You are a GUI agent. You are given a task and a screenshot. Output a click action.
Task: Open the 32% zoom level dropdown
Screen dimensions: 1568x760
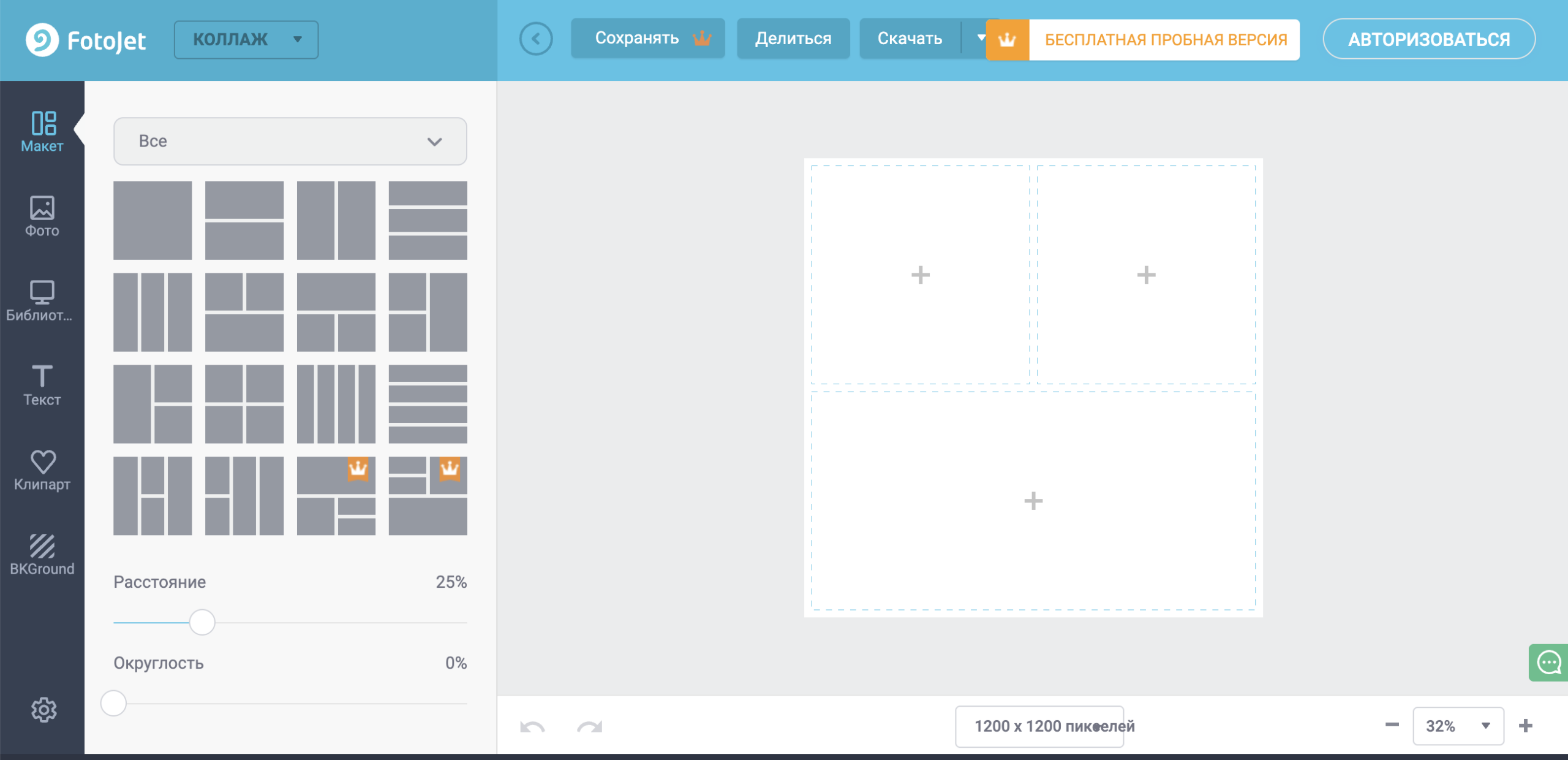pos(1458,726)
